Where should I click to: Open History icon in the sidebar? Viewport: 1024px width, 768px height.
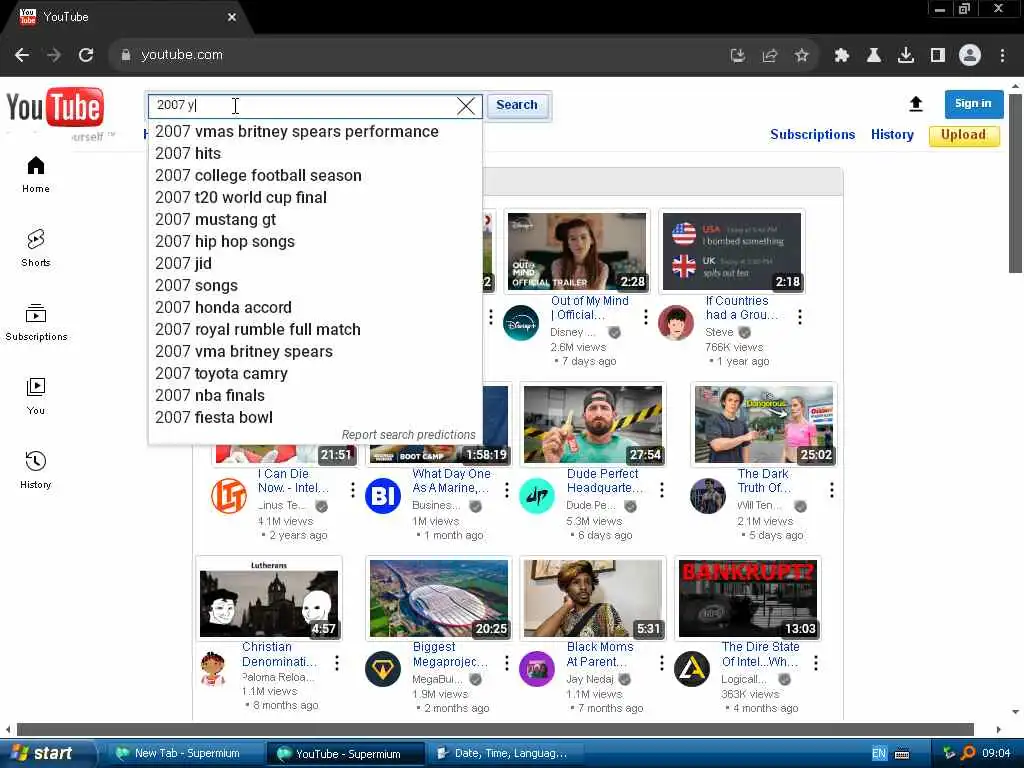click(x=36, y=461)
